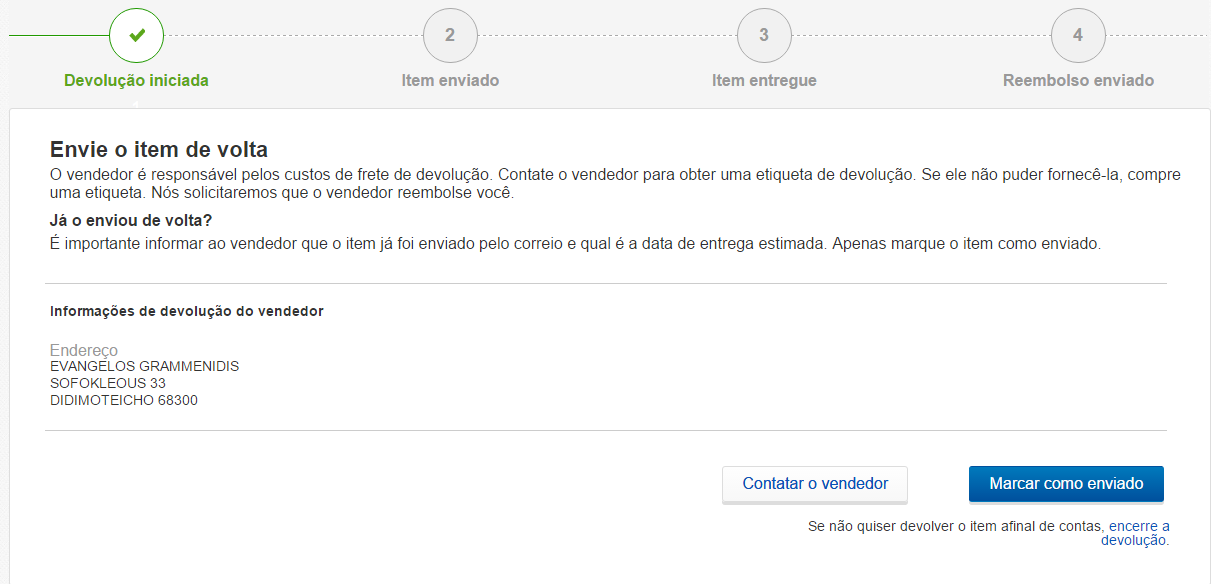Open the Devolução iniciada step label

pos(137,80)
